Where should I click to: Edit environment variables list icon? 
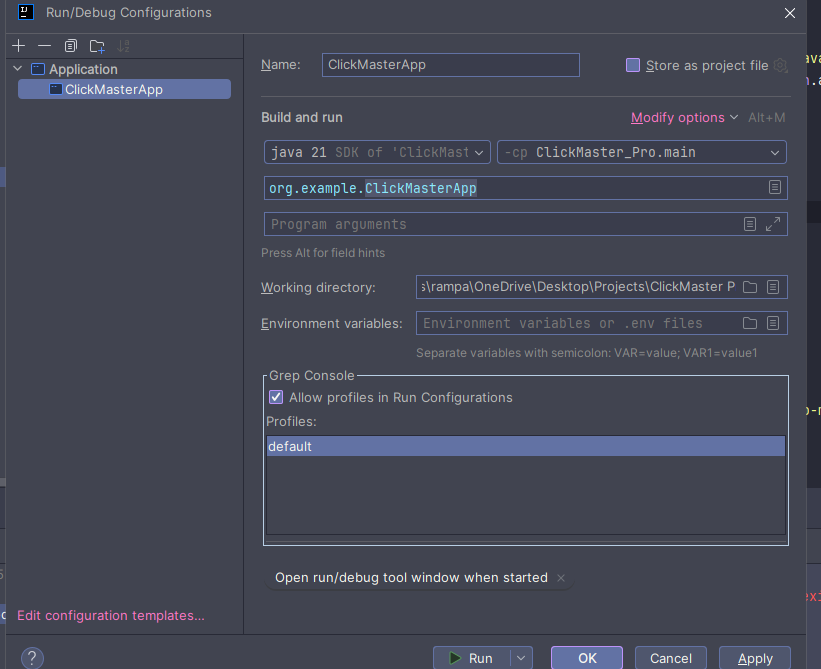pos(773,323)
